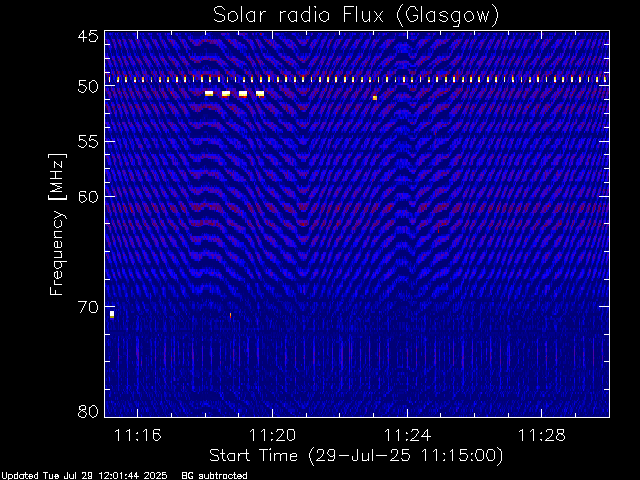Image resolution: width=640 pixels, height=480 pixels.
Task: Click the 'Updated Tue Jul 29 12:01:44 2025' text
Action: [84, 476]
